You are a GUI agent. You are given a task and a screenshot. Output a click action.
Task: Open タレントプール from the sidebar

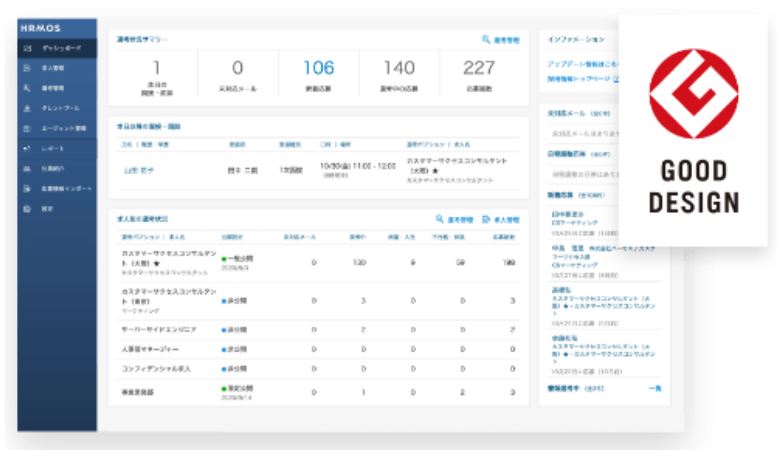[x=57, y=108]
